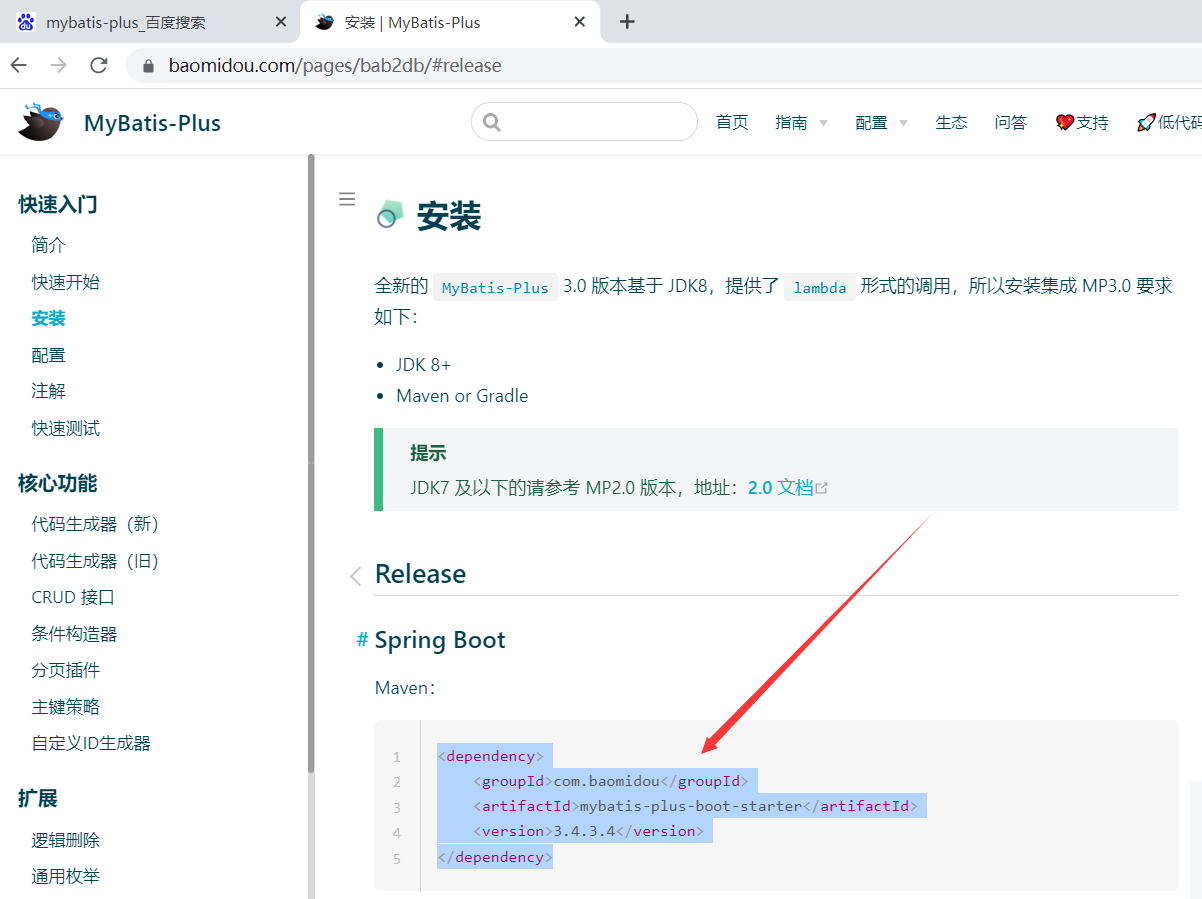The image size is (1202, 899).
Task: Open 生态 in top navigation
Action: click(x=951, y=122)
